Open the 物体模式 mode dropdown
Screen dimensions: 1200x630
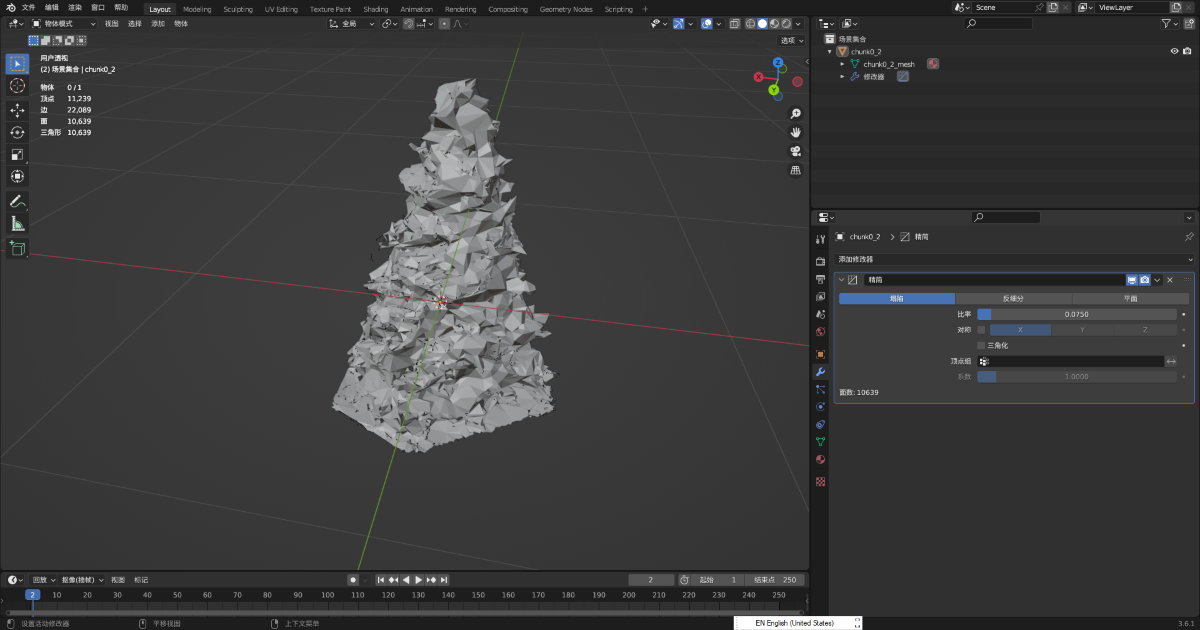tap(64, 23)
